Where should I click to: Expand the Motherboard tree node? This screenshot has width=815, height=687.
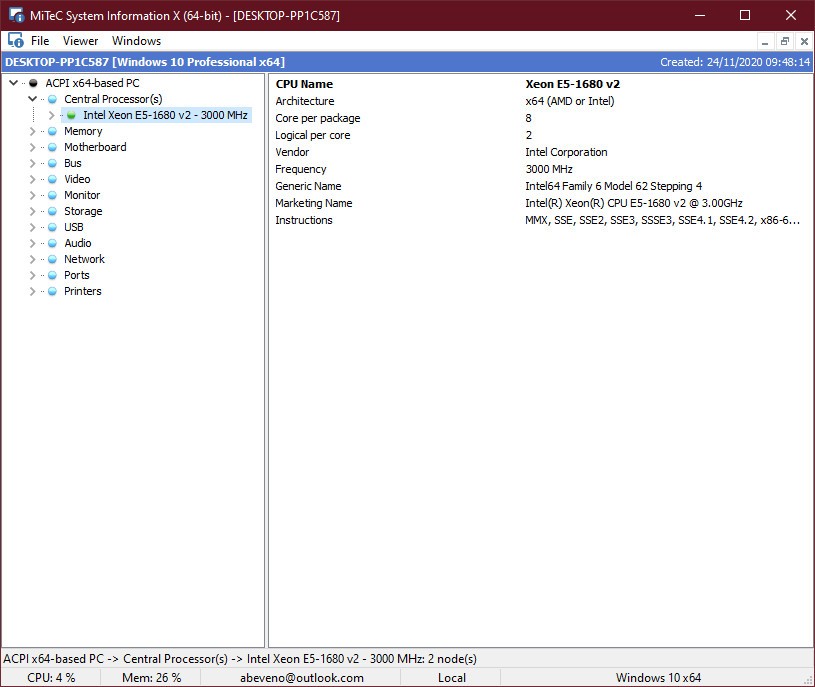pos(32,147)
